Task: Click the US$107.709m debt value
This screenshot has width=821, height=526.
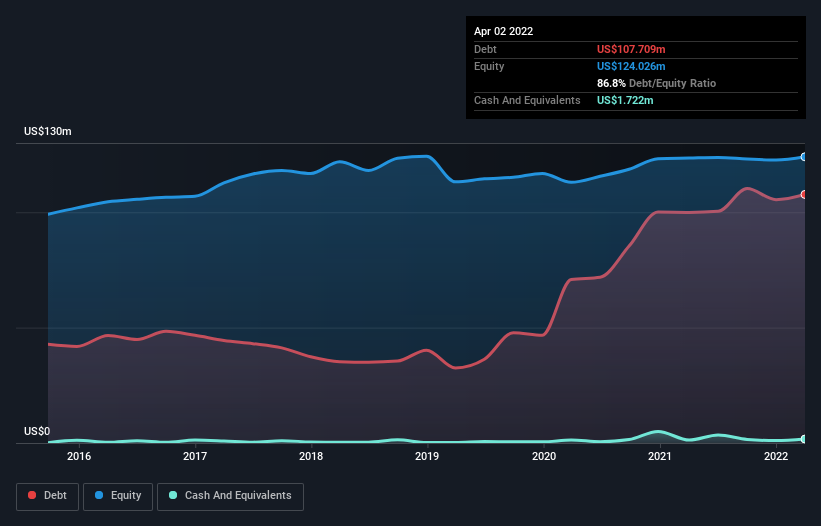Action: point(631,49)
